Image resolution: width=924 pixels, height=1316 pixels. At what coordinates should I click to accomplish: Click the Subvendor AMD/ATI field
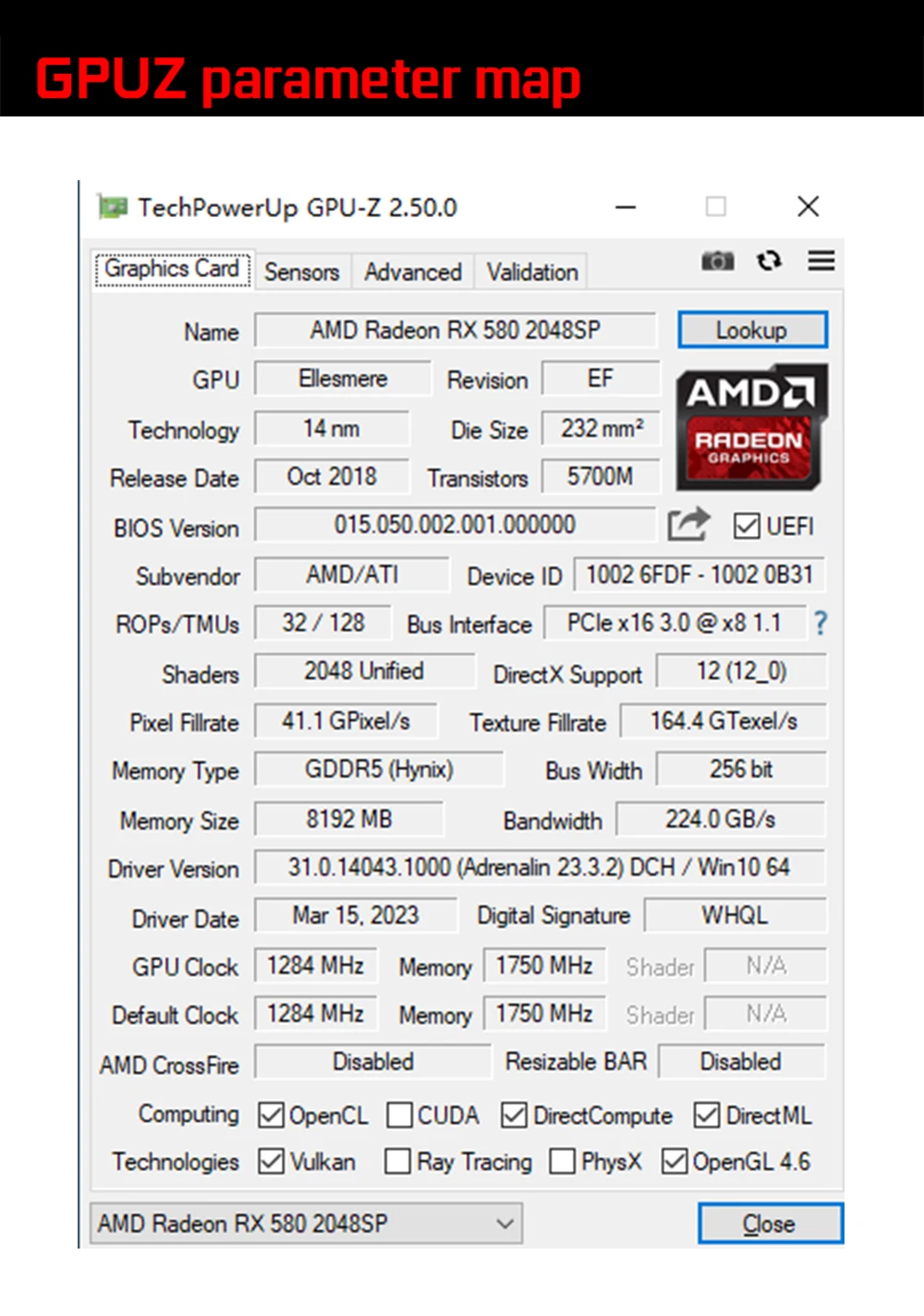[352, 575]
